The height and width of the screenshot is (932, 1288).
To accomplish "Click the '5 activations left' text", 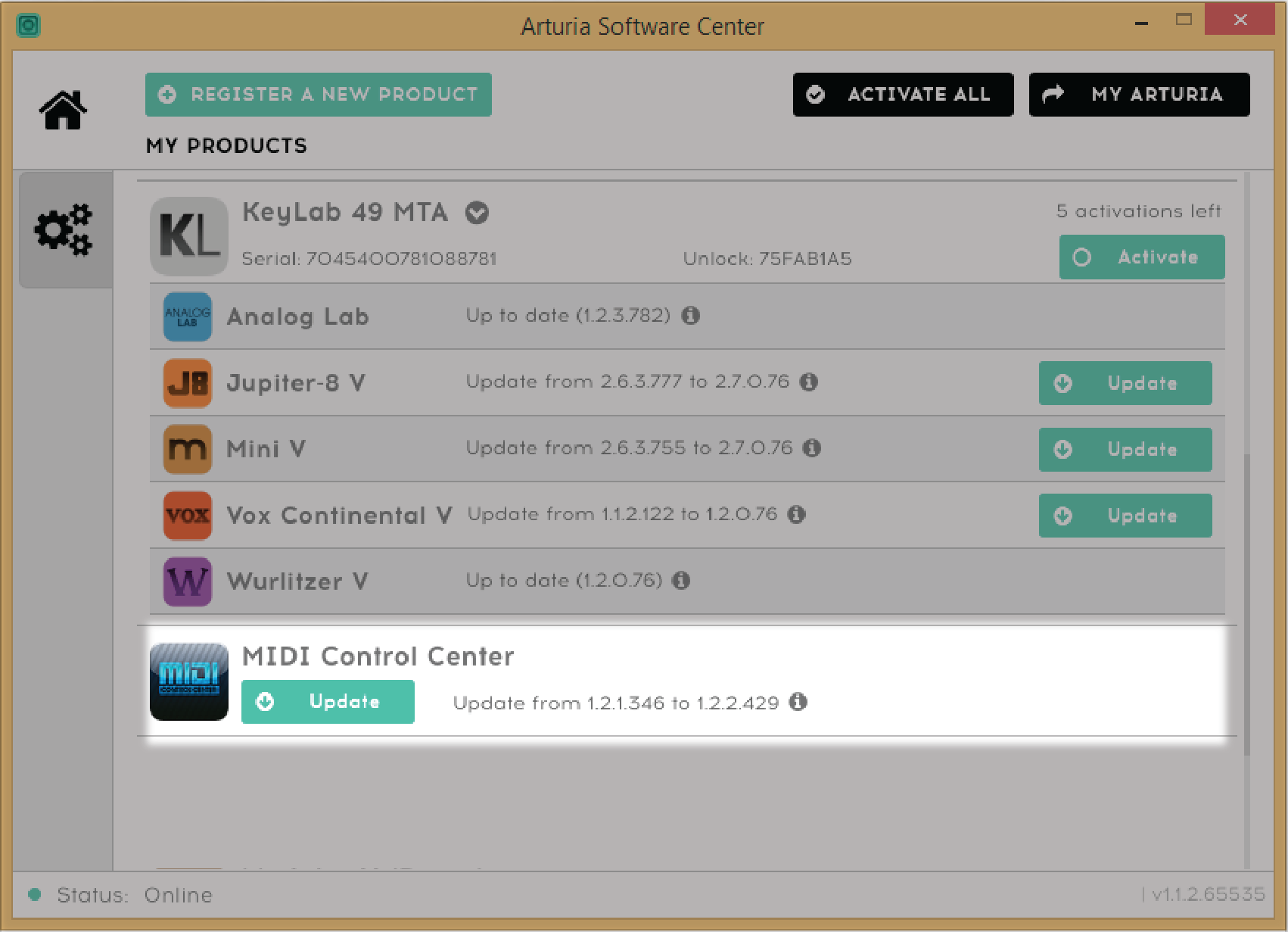I will click(x=1139, y=211).
